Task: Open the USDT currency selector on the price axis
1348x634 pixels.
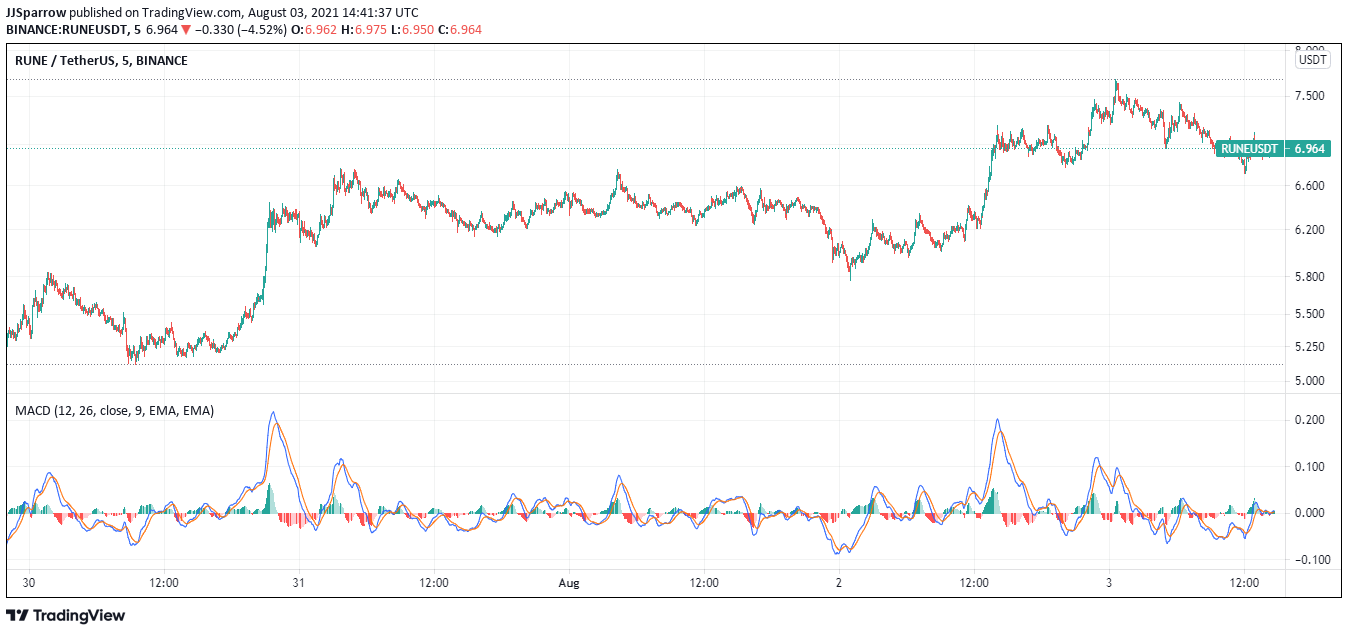Action: pyautogui.click(x=1312, y=60)
